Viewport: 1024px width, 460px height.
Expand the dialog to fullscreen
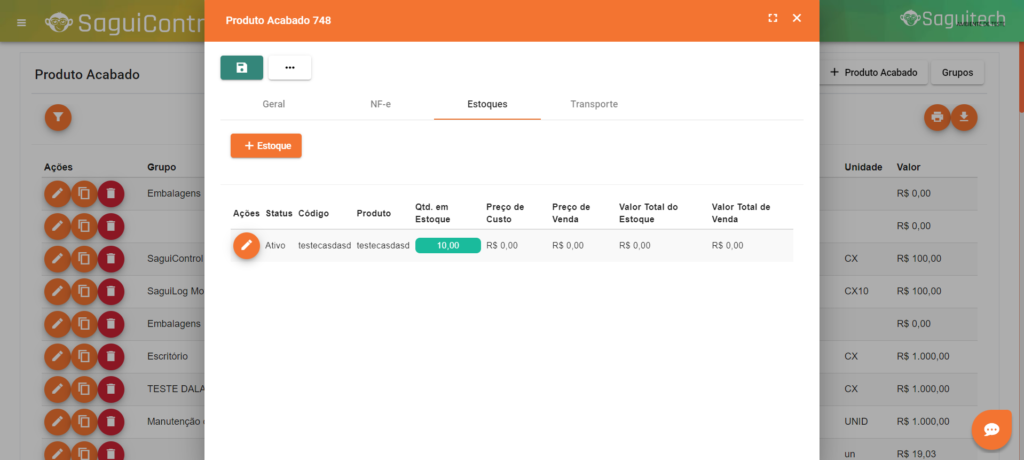(773, 18)
